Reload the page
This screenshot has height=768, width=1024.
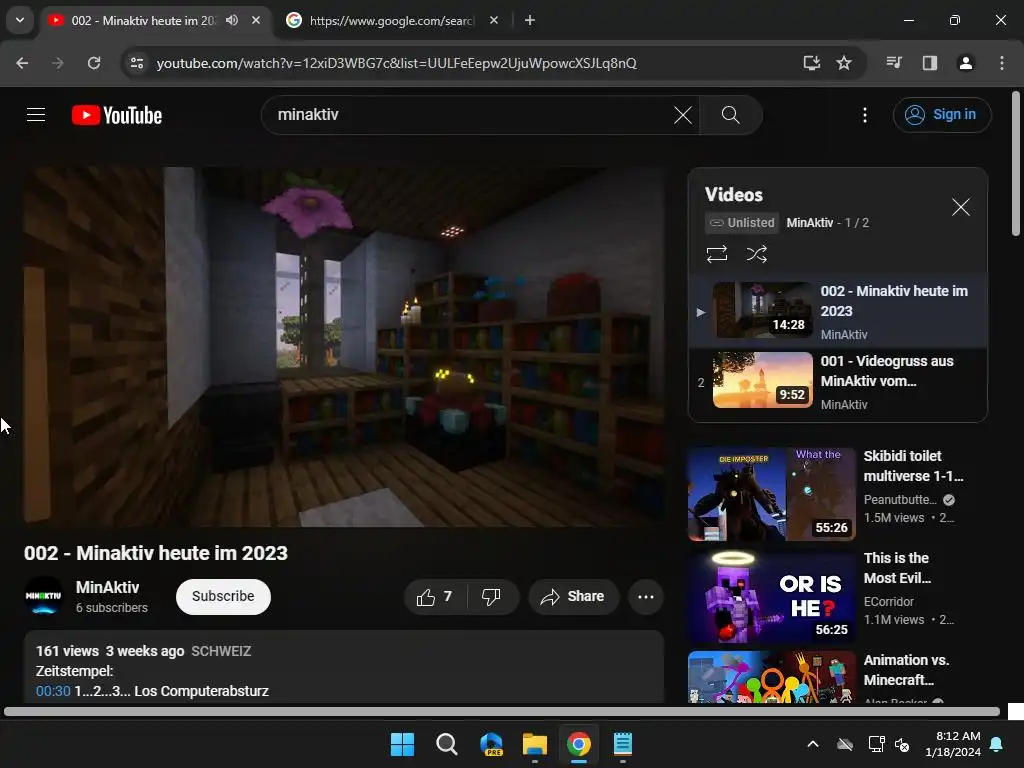94,63
